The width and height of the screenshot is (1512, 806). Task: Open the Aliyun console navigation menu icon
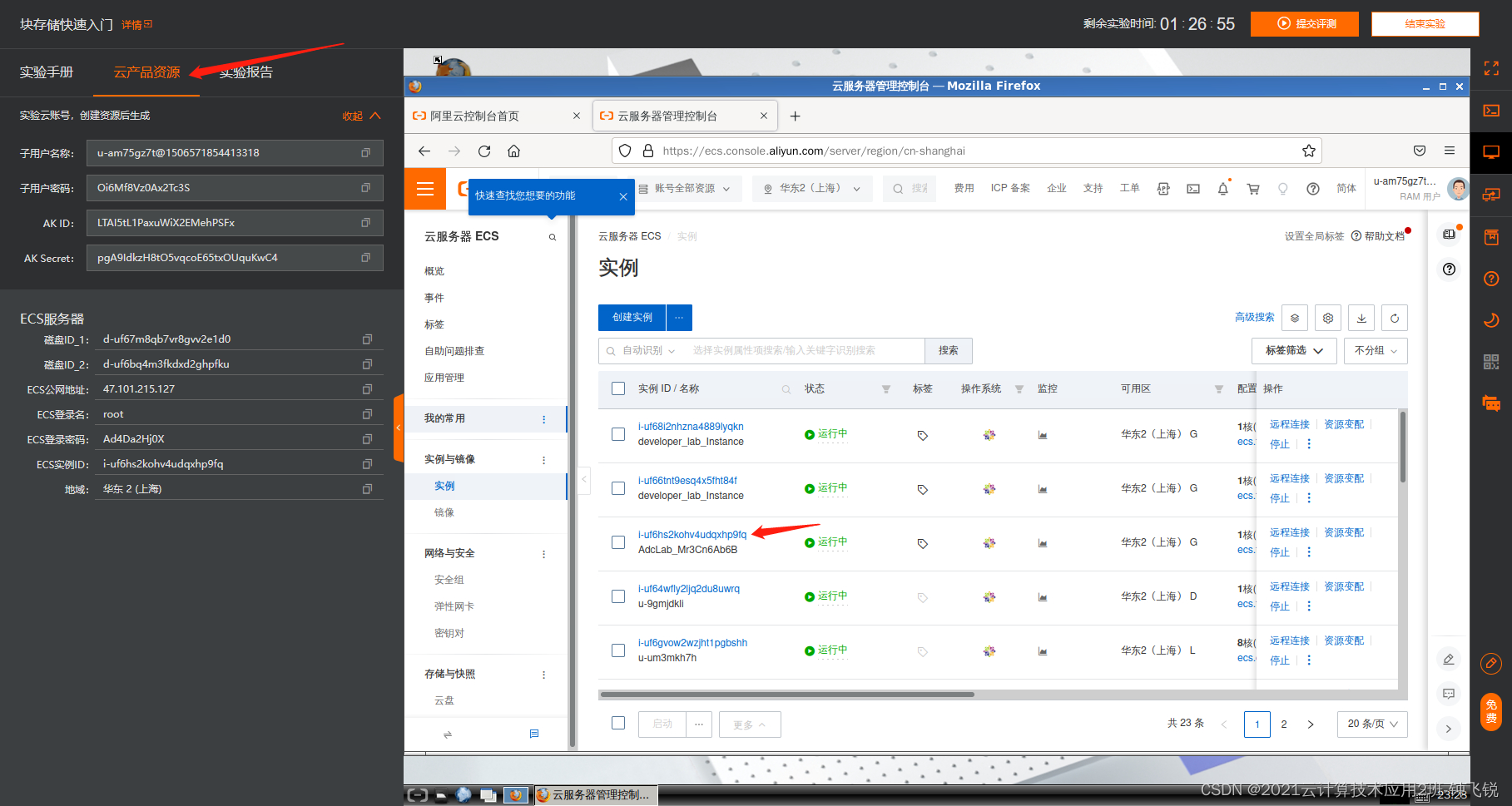pos(425,189)
